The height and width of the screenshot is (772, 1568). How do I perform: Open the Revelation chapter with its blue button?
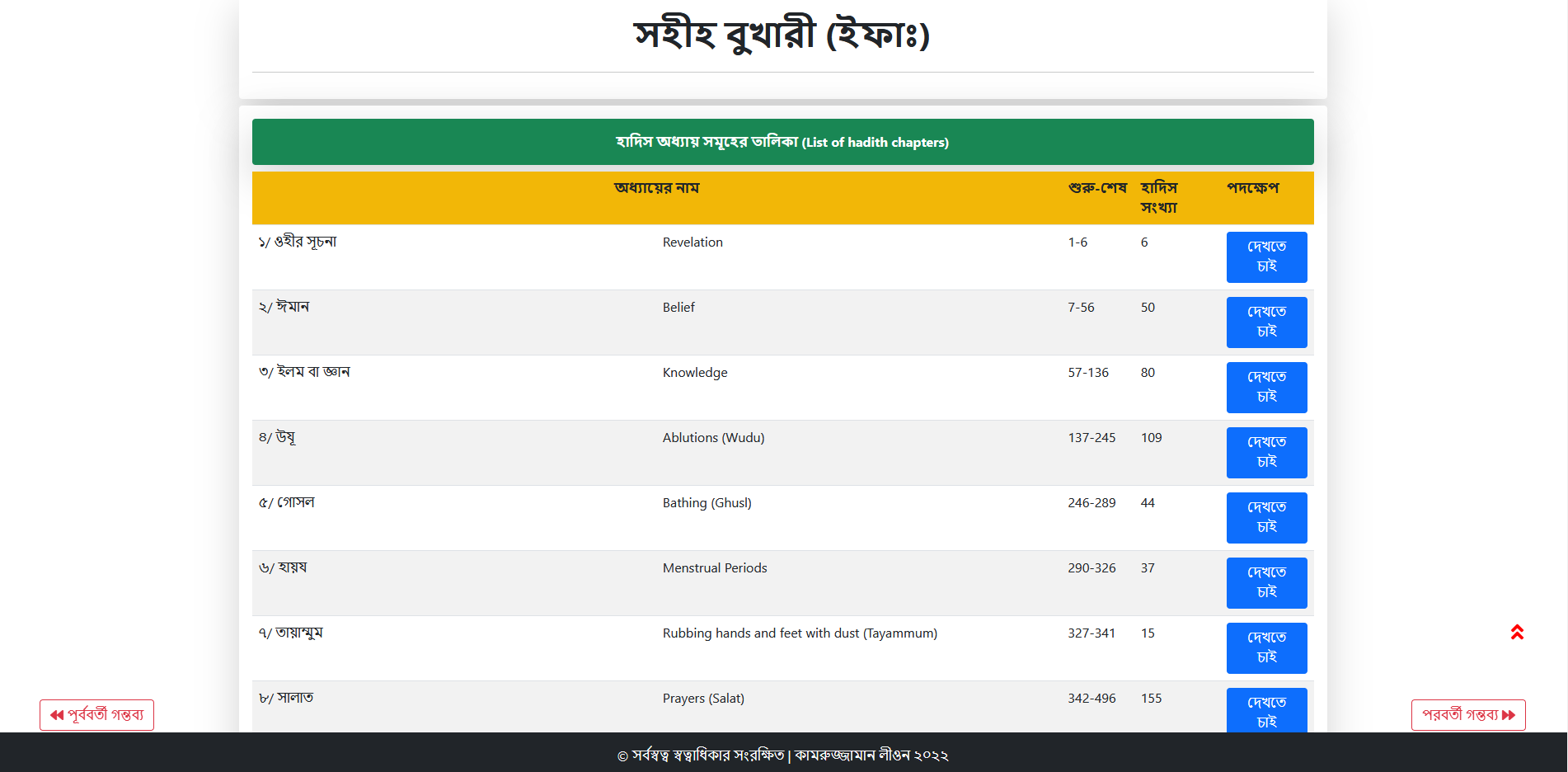(1266, 257)
